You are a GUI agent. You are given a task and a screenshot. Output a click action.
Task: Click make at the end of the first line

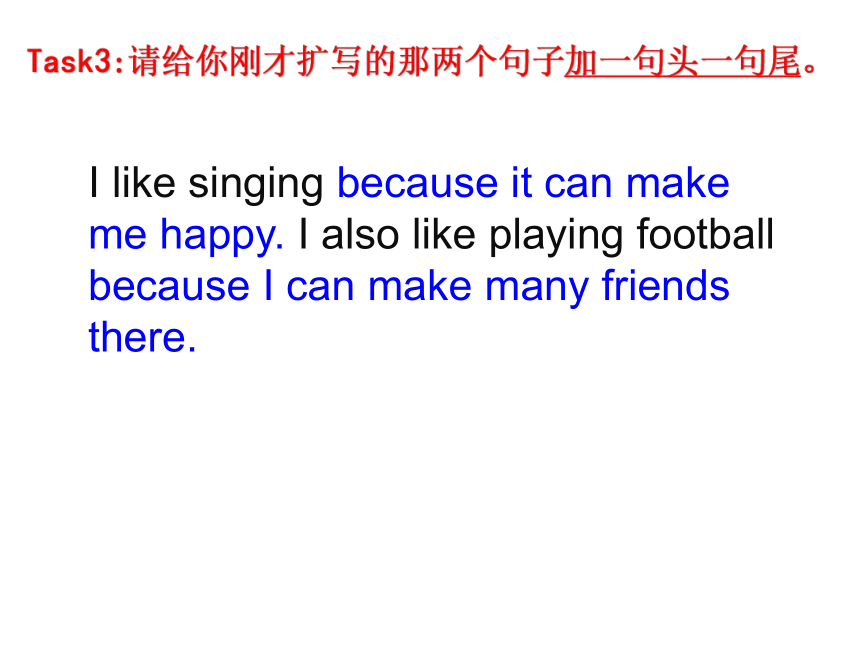tap(677, 183)
